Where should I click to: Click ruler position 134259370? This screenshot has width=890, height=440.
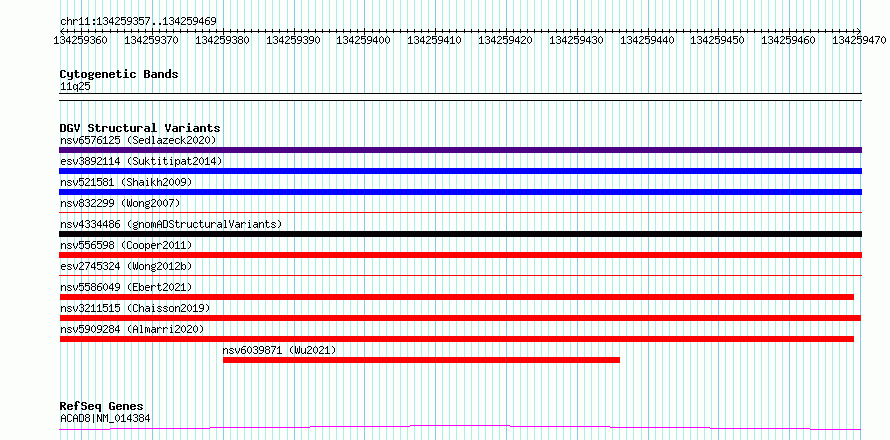click(152, 40)
